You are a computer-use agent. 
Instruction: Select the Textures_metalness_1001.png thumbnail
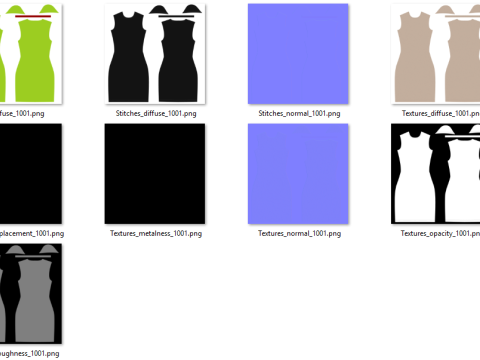coord(155,174)
